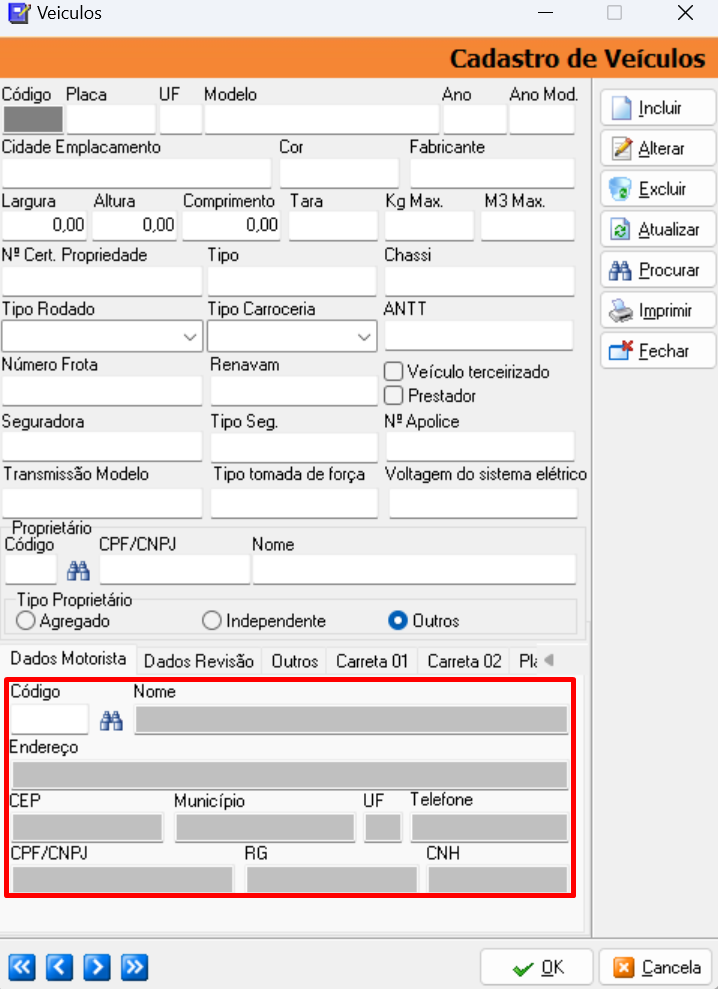
Task: Click the Procurar binoculars icon in sidebar
Action: pyautogui.click(x=620, y=270)
